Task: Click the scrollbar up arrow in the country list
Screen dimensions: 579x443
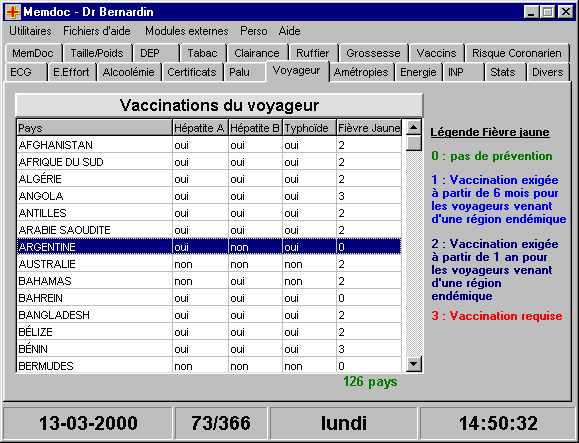Action: click(x=414, y=128)
